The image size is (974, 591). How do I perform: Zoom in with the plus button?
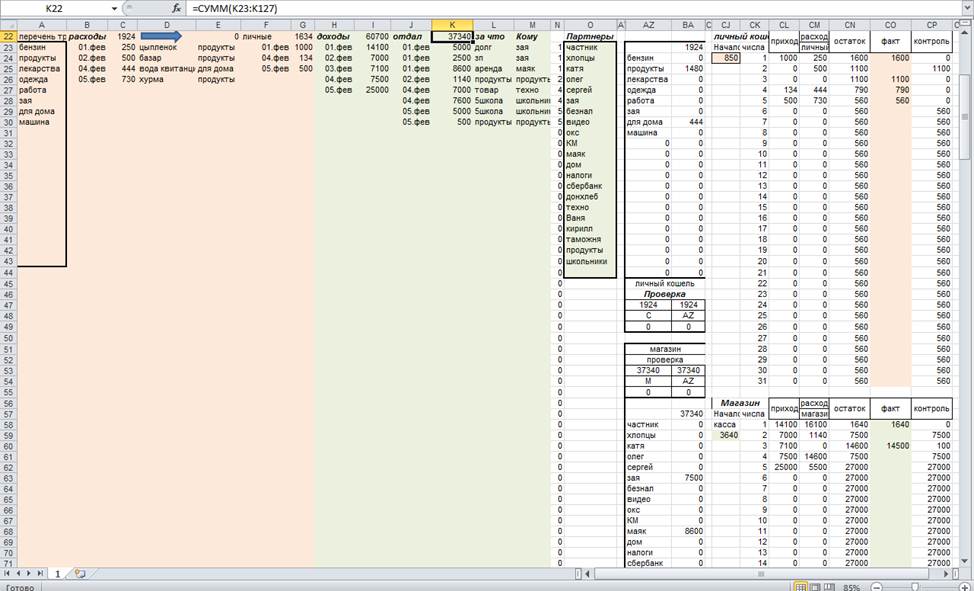click(963, 587)
